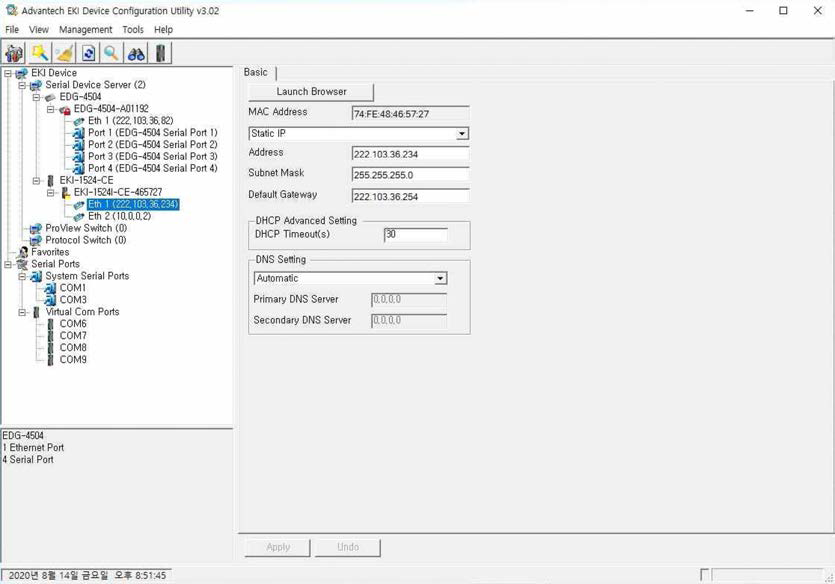The image size is (835, 584).
Task: Select the Port 4 (EDG-4504 Serial Port 4) label
Action: pyautogui.click(x=153, y=168)
